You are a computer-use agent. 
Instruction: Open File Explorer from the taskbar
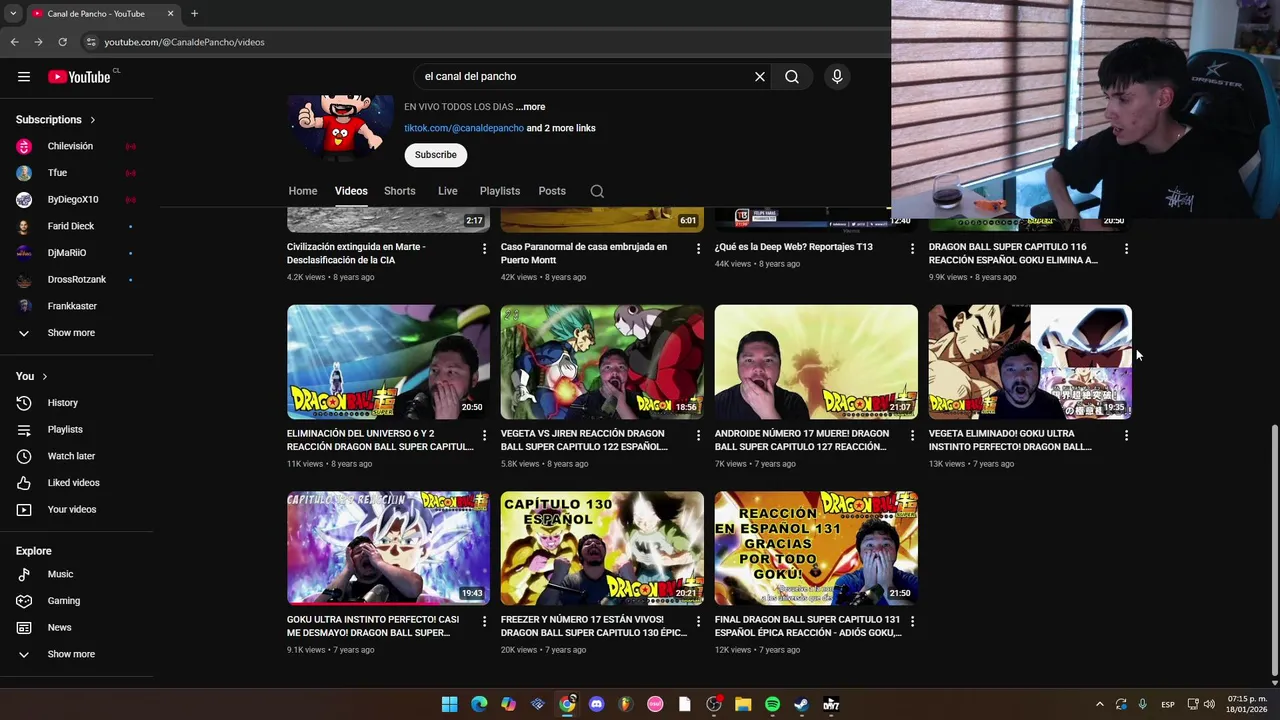pyautogui.click(x=743, y=704)
